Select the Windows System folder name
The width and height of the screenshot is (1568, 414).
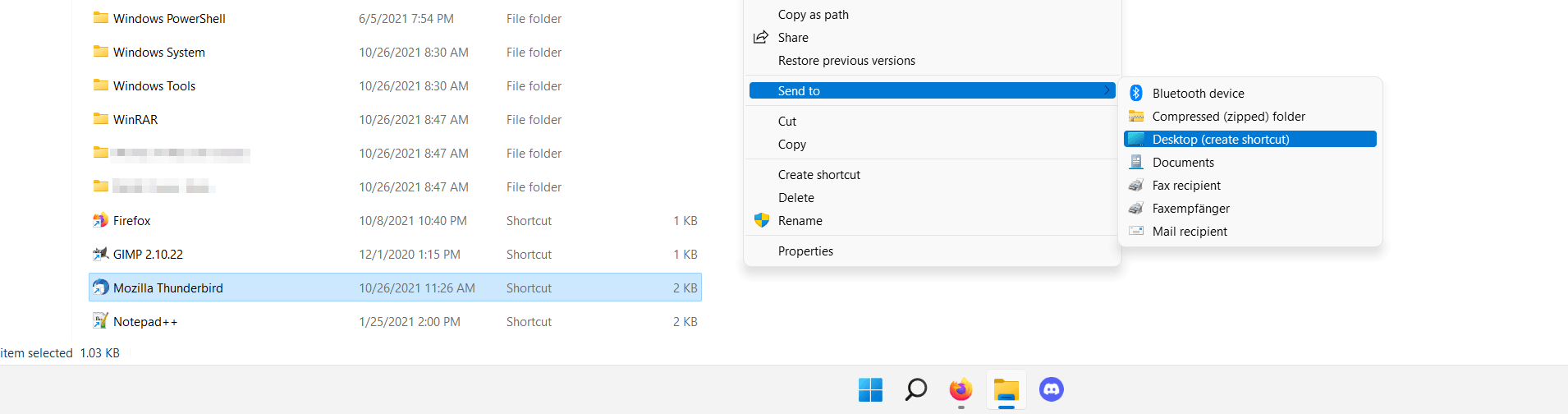tap(159, 52)
